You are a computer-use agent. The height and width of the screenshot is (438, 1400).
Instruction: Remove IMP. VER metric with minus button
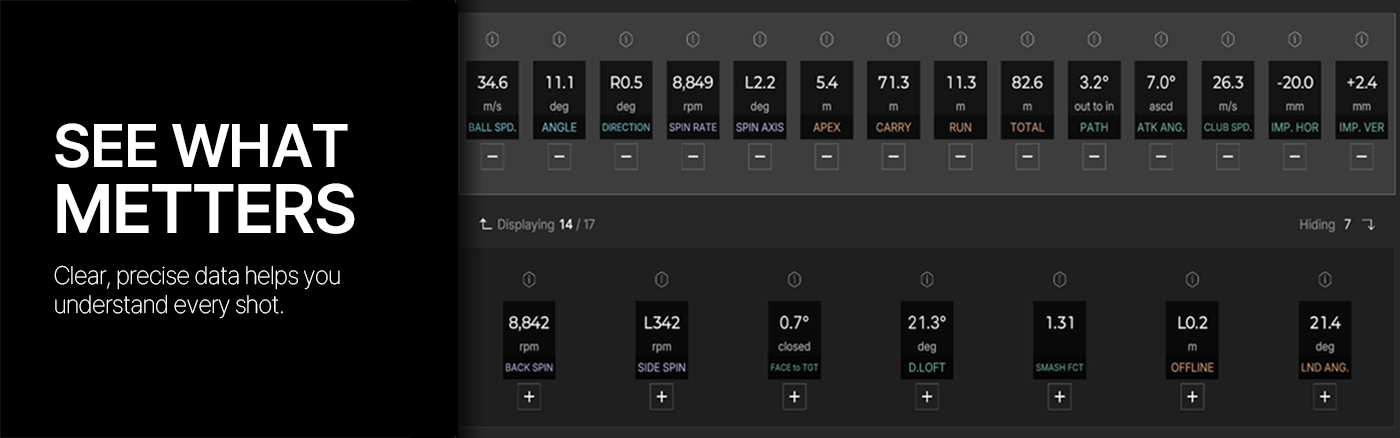tap(1361, 156)
